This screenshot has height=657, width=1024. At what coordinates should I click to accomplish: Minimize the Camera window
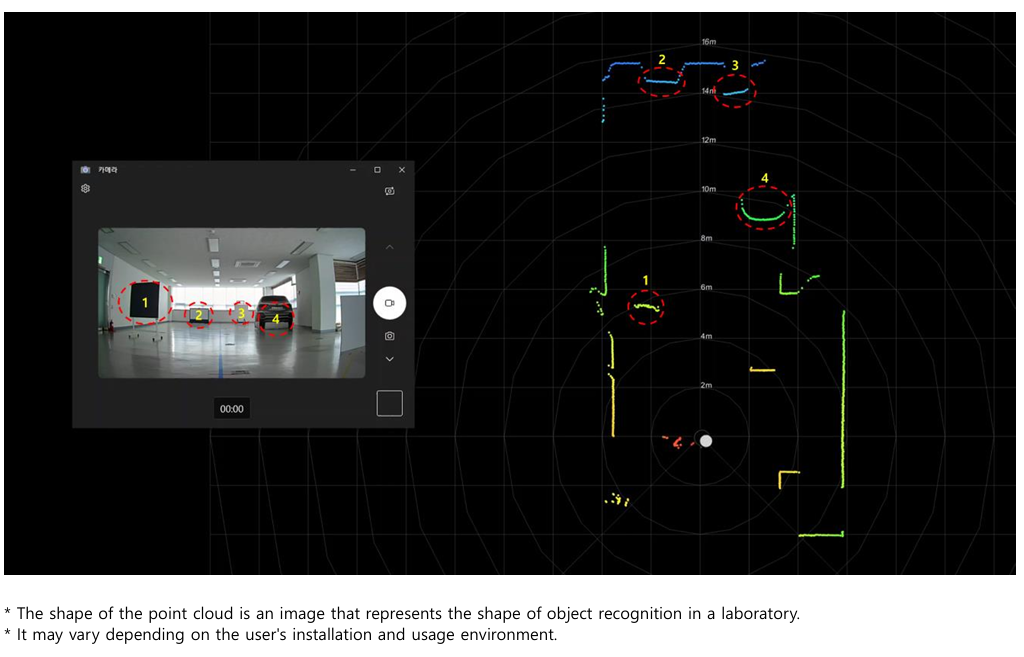(x=353, y=170)
